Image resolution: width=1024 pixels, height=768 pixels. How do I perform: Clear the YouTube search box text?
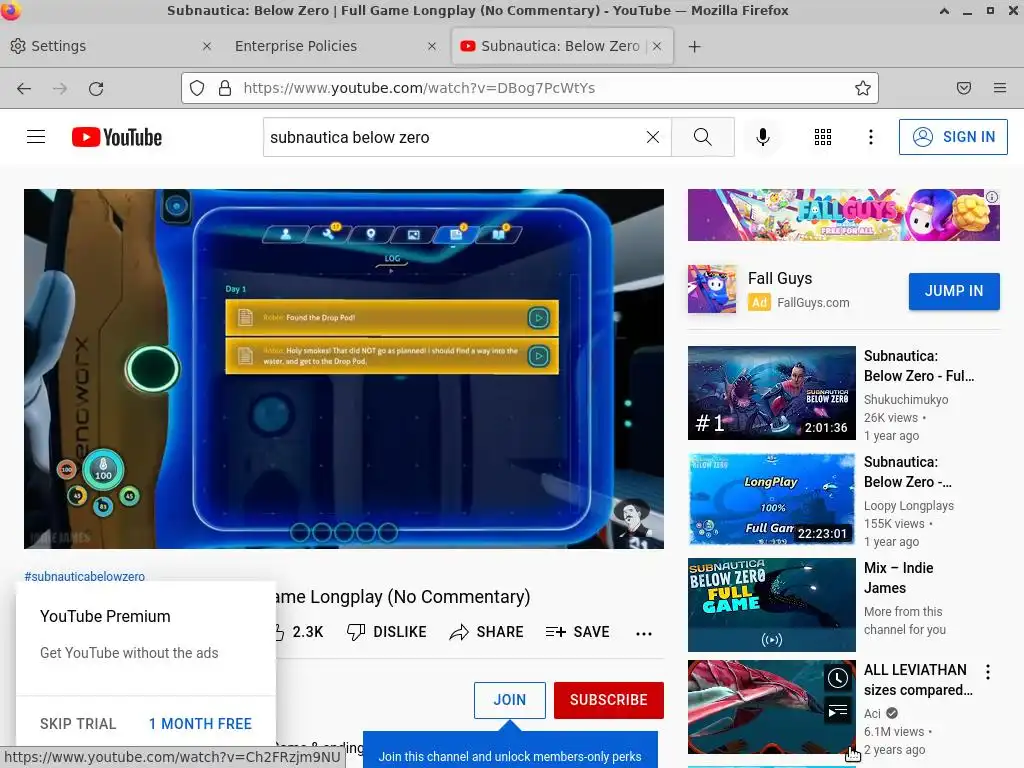coord(652,137)
